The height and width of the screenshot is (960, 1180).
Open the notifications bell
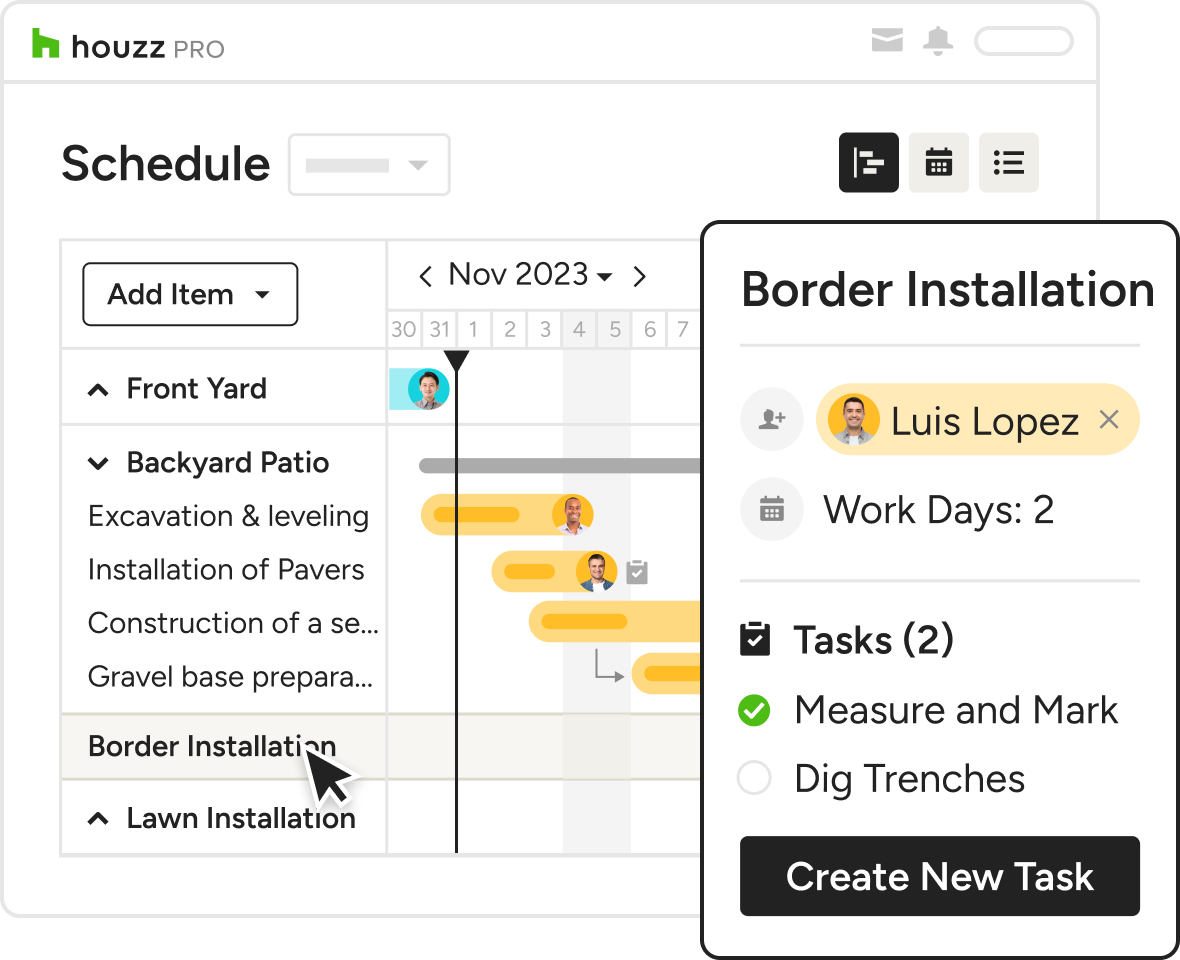coord(938,41)
